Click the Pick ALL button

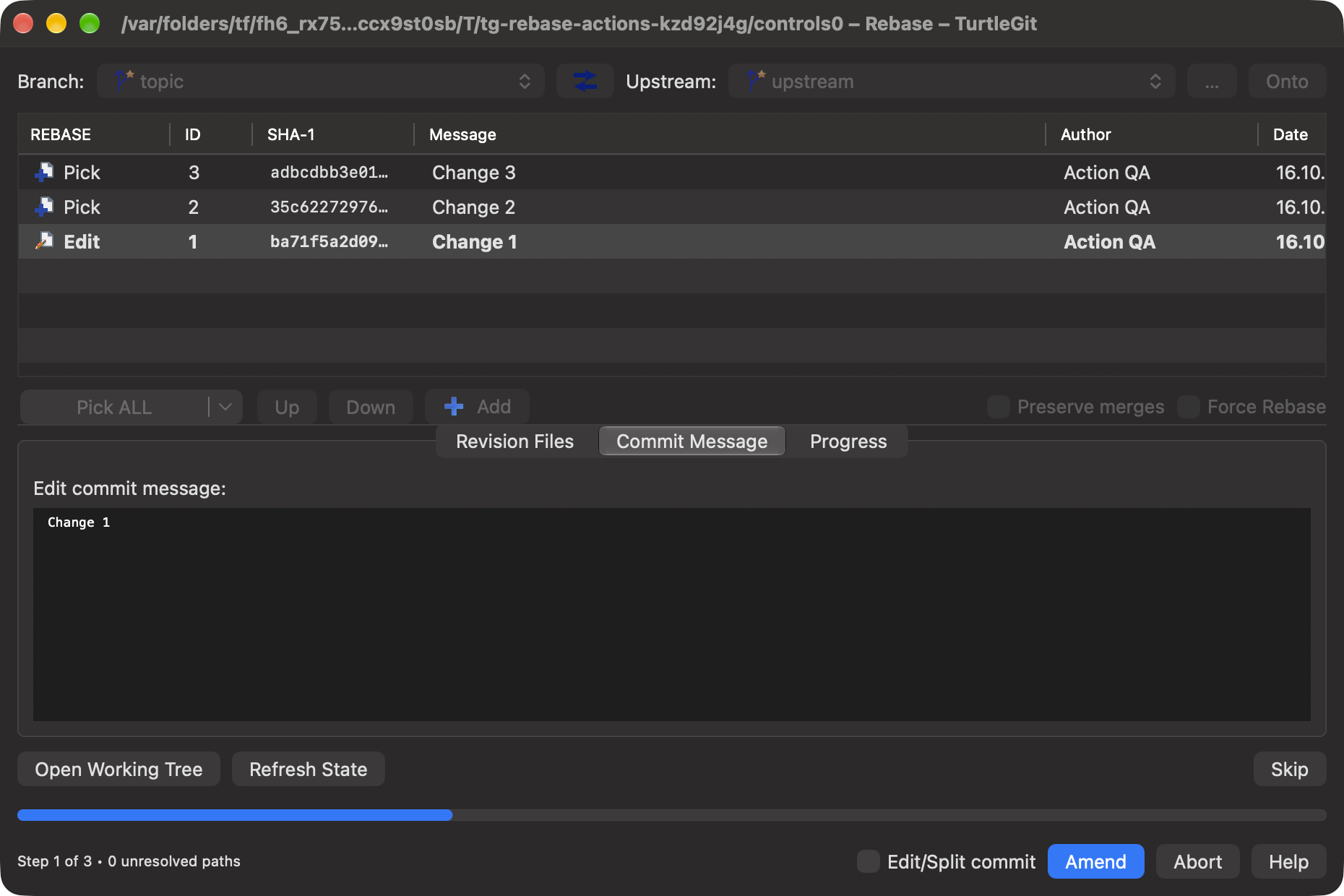coord(114,407)
